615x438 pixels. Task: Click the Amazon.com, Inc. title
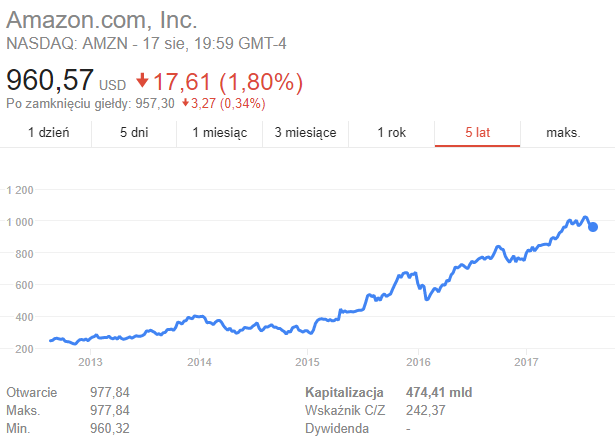[102, 20]
